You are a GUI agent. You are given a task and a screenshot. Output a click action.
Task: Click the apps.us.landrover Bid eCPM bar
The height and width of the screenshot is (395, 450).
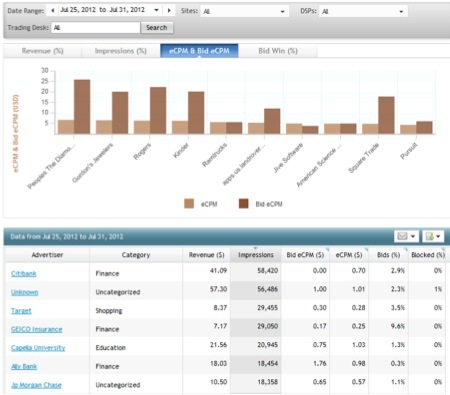(x=272, y=121)
